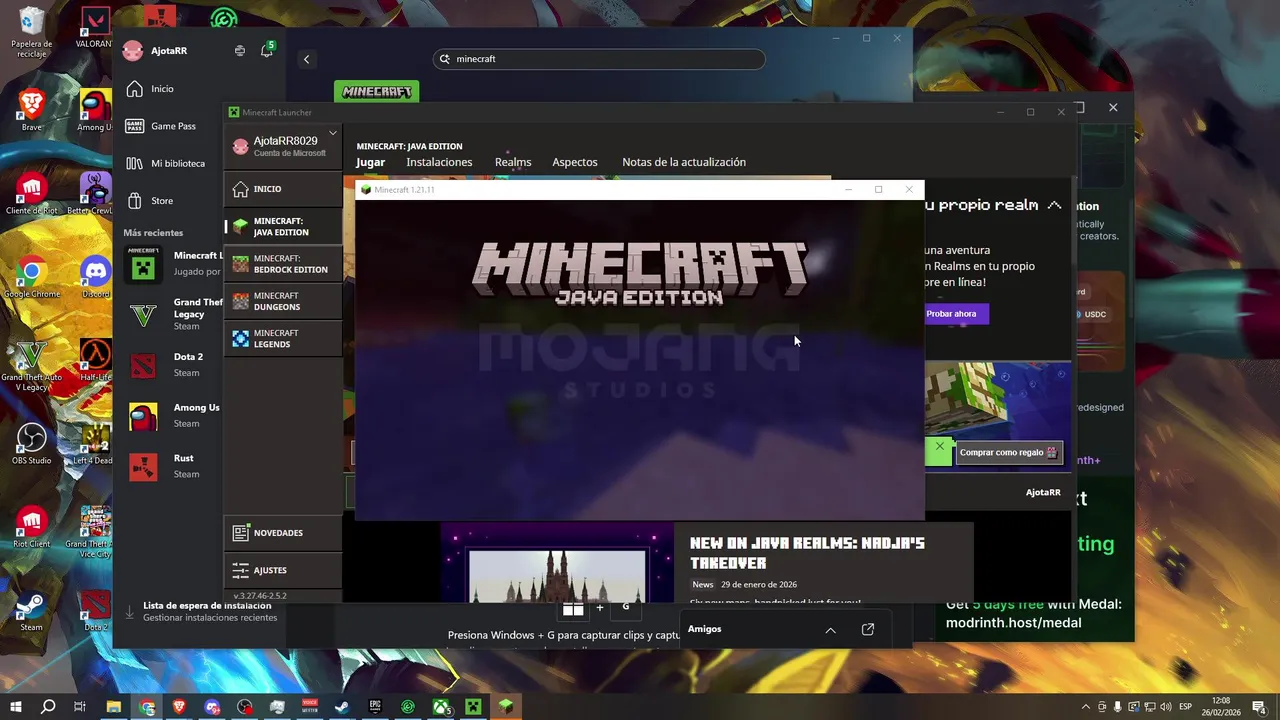Click modrinth.host/medal link text
This screenshot has height=720, width=1280.
[x=1013, y=623]
